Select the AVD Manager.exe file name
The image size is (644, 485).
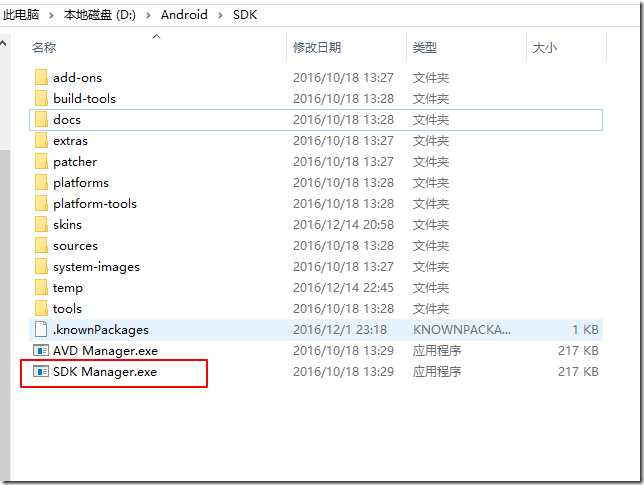click(x=105, y=351)
